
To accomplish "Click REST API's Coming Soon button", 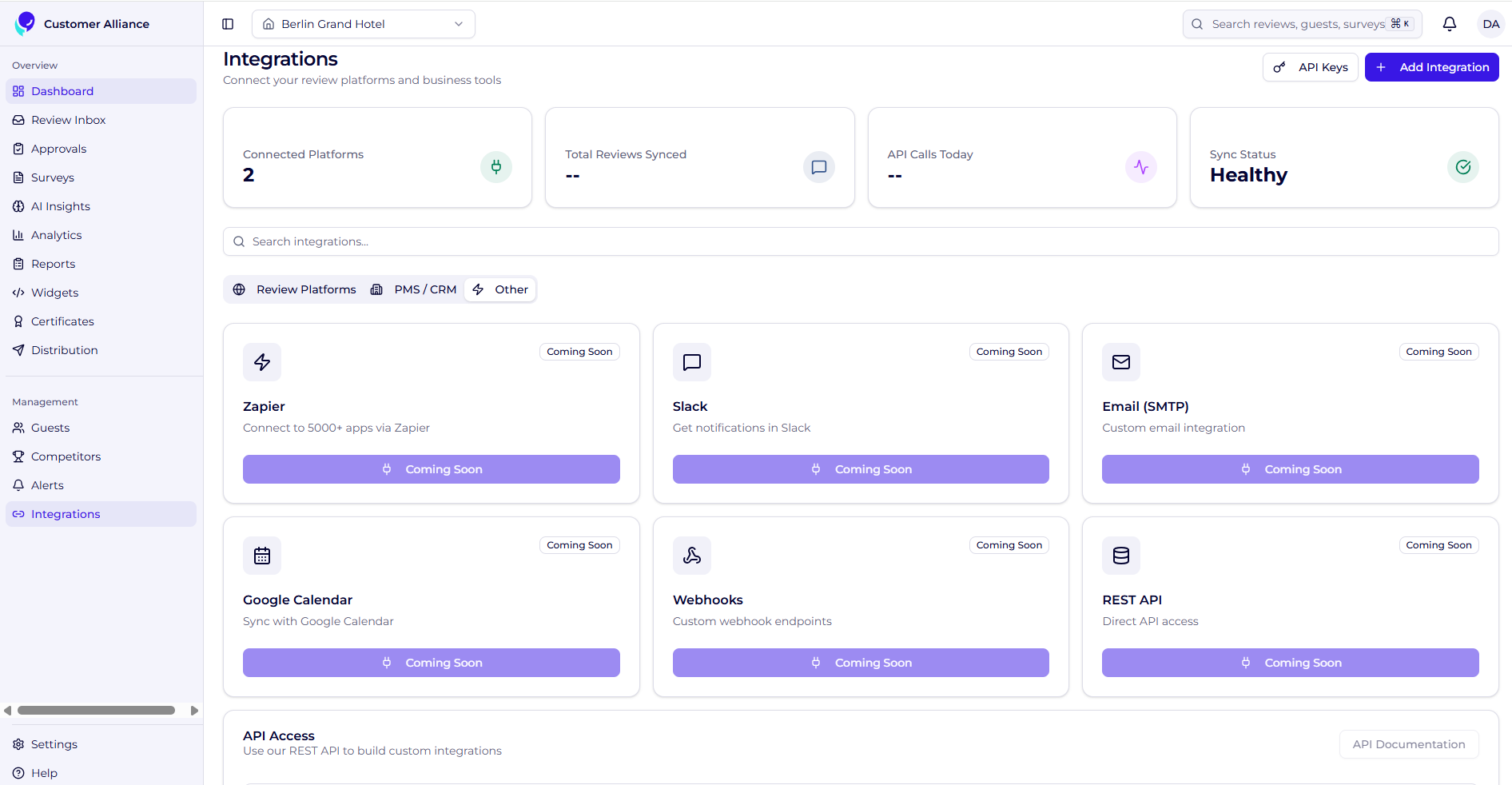I will (x=1291, y=663).
